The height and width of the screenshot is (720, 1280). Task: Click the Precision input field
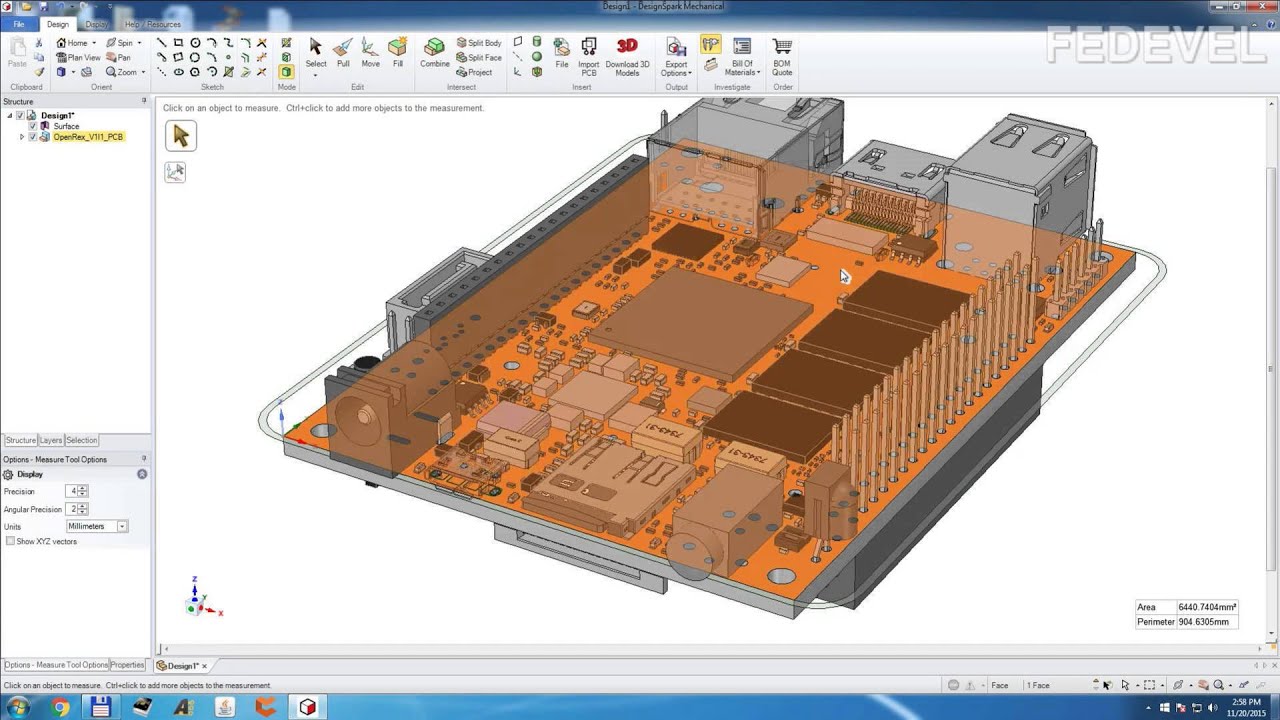pos(72,491)
